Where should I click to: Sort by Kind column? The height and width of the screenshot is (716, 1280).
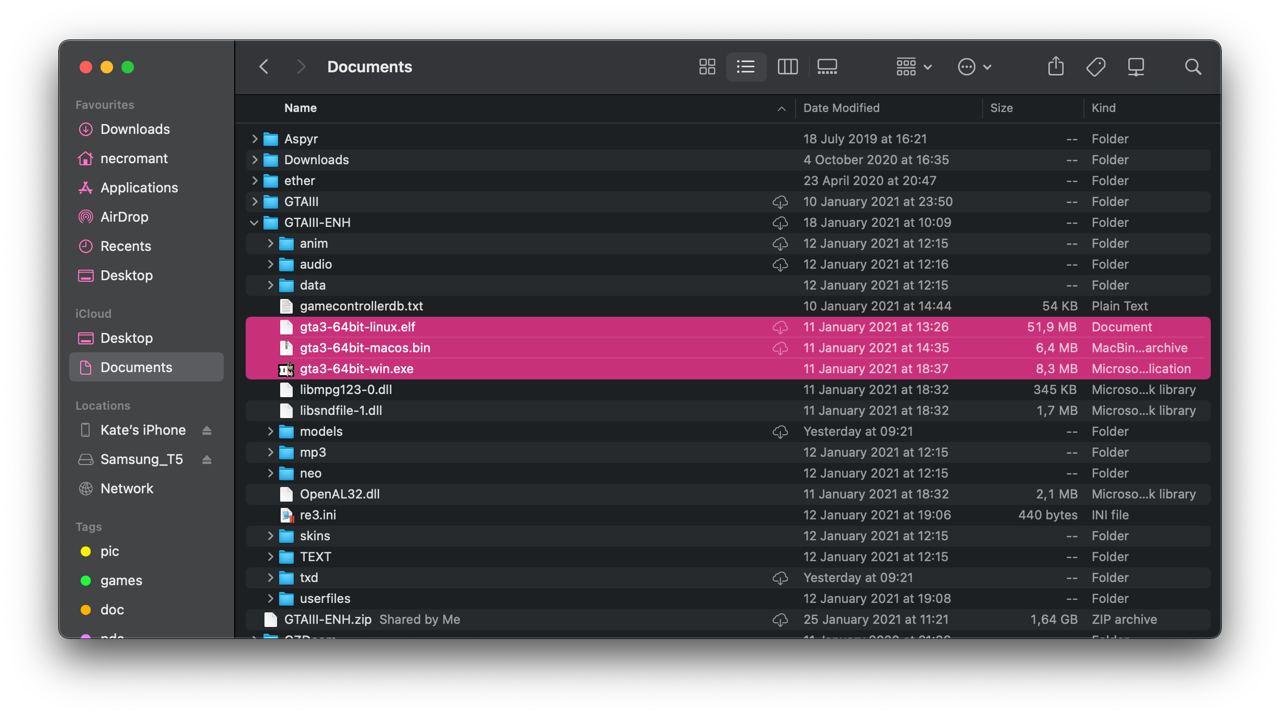tap(1103, 108)
